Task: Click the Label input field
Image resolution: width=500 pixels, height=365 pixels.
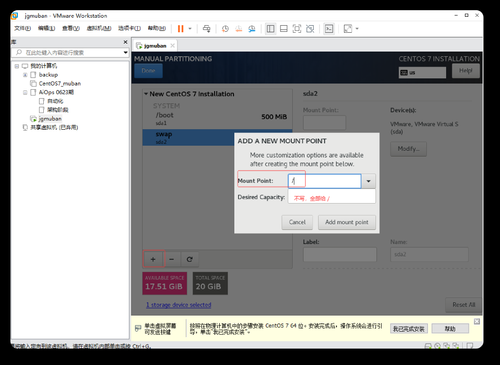Action: coord(340,254)
